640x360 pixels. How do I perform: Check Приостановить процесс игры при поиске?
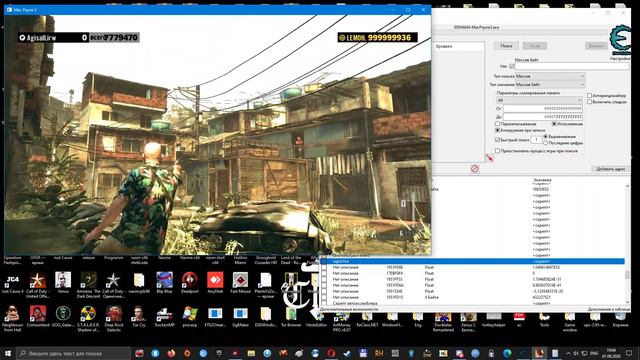coord(498,151)
